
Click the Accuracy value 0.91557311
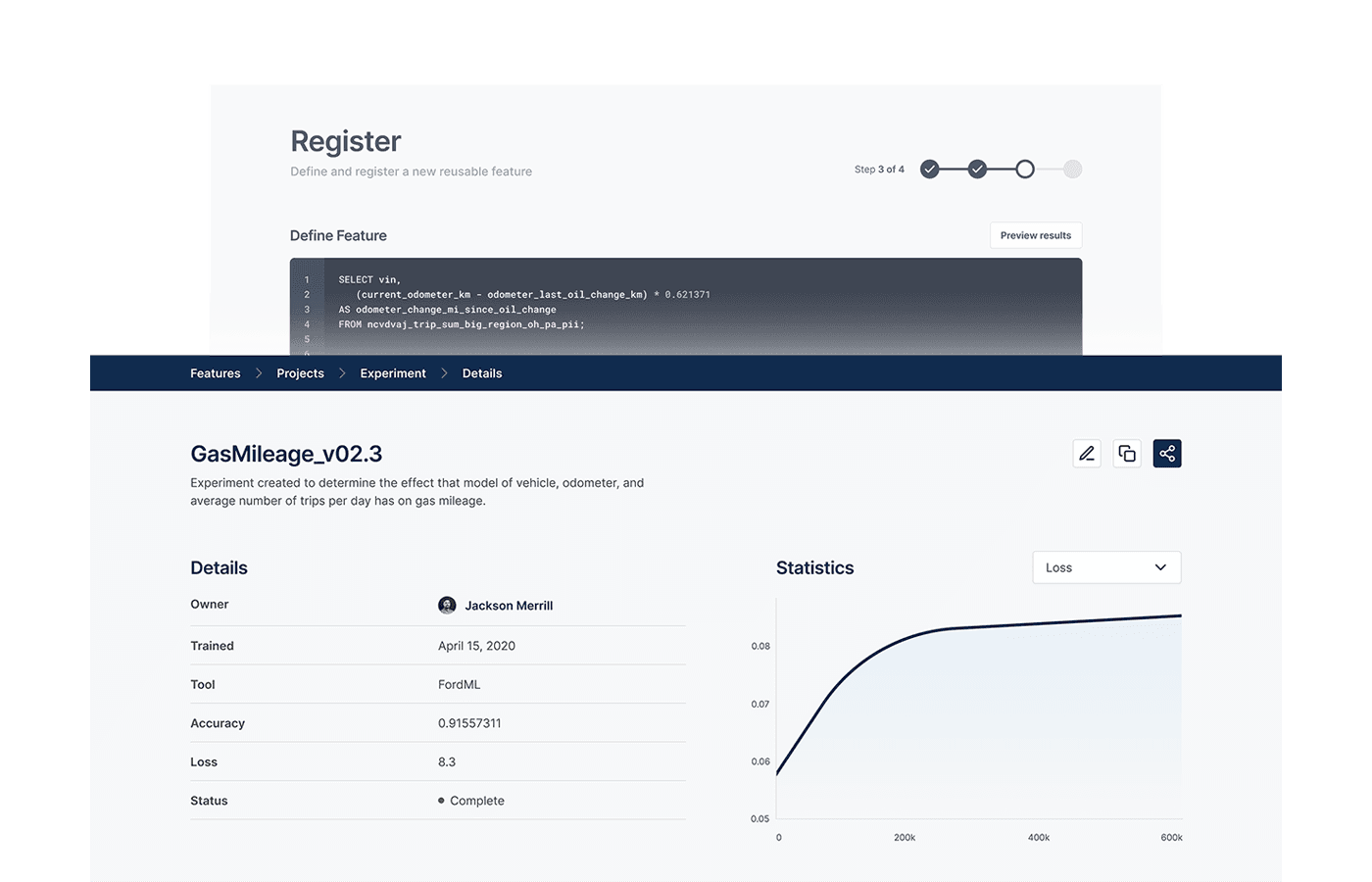[x=469, y=723]
